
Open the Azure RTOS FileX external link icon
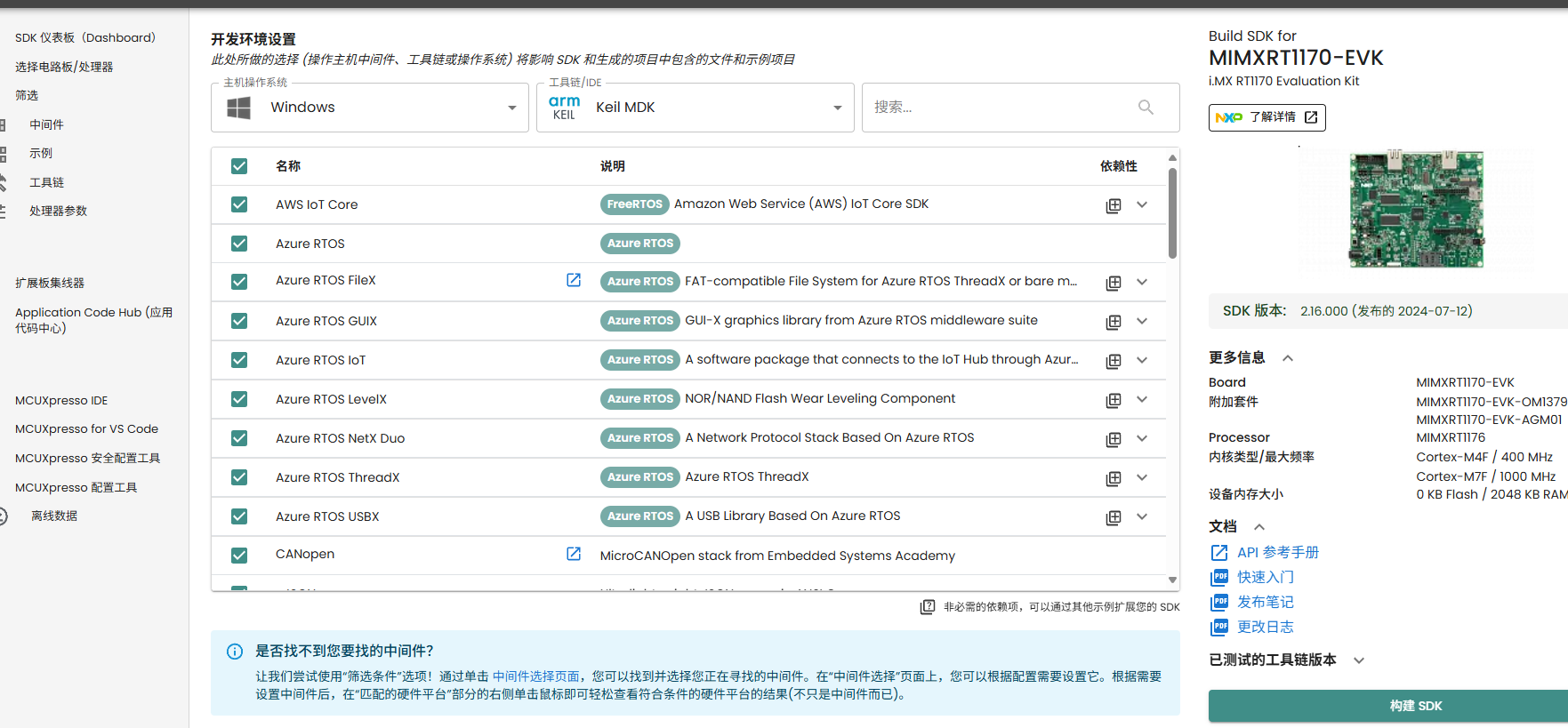[574, 280]
